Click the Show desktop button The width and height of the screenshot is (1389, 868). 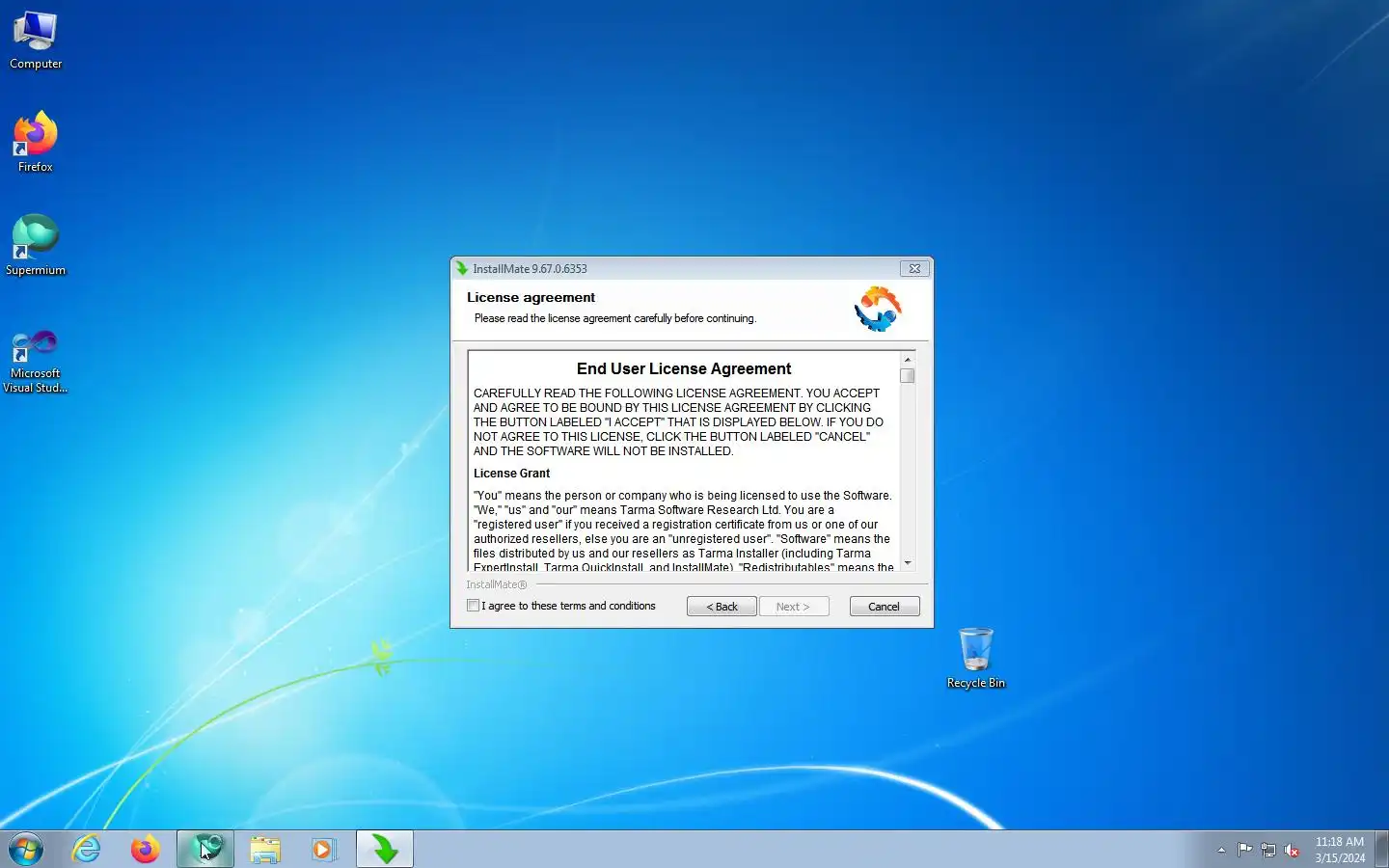(x=1381, y=850)
